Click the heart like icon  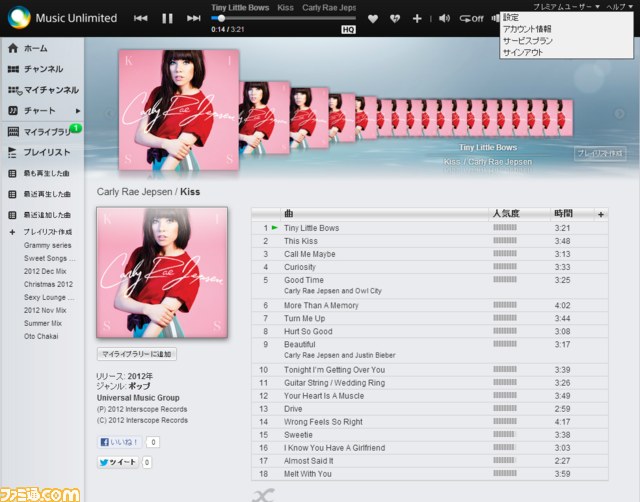(x=373, y=19)
